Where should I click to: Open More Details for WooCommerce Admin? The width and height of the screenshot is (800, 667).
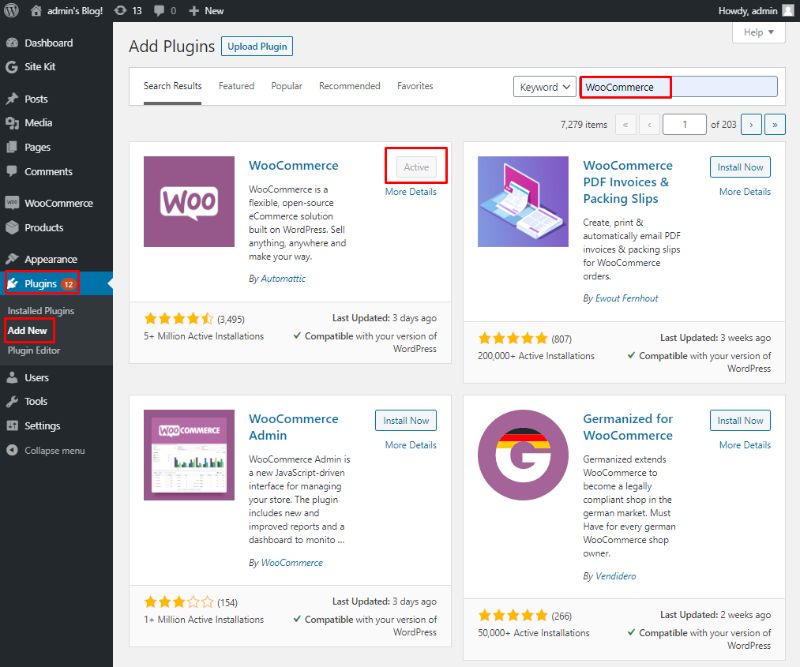[x=411, y=445]
